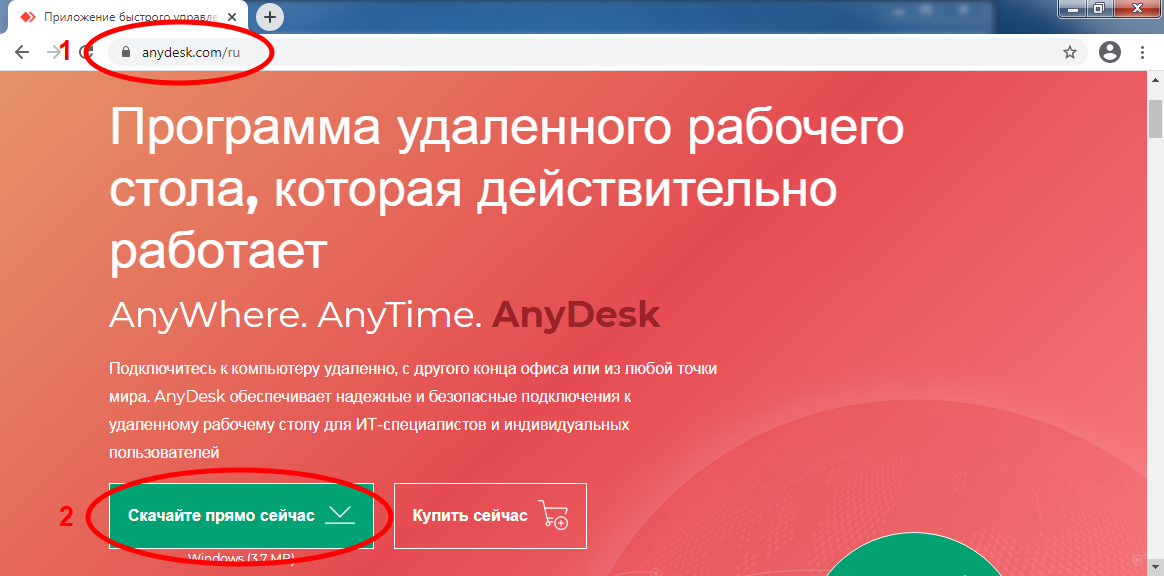Expand the download options chevron on the green button
The height and width of the screenshot is (576, 1164).
pyautogui.click(x=340, y=511)
